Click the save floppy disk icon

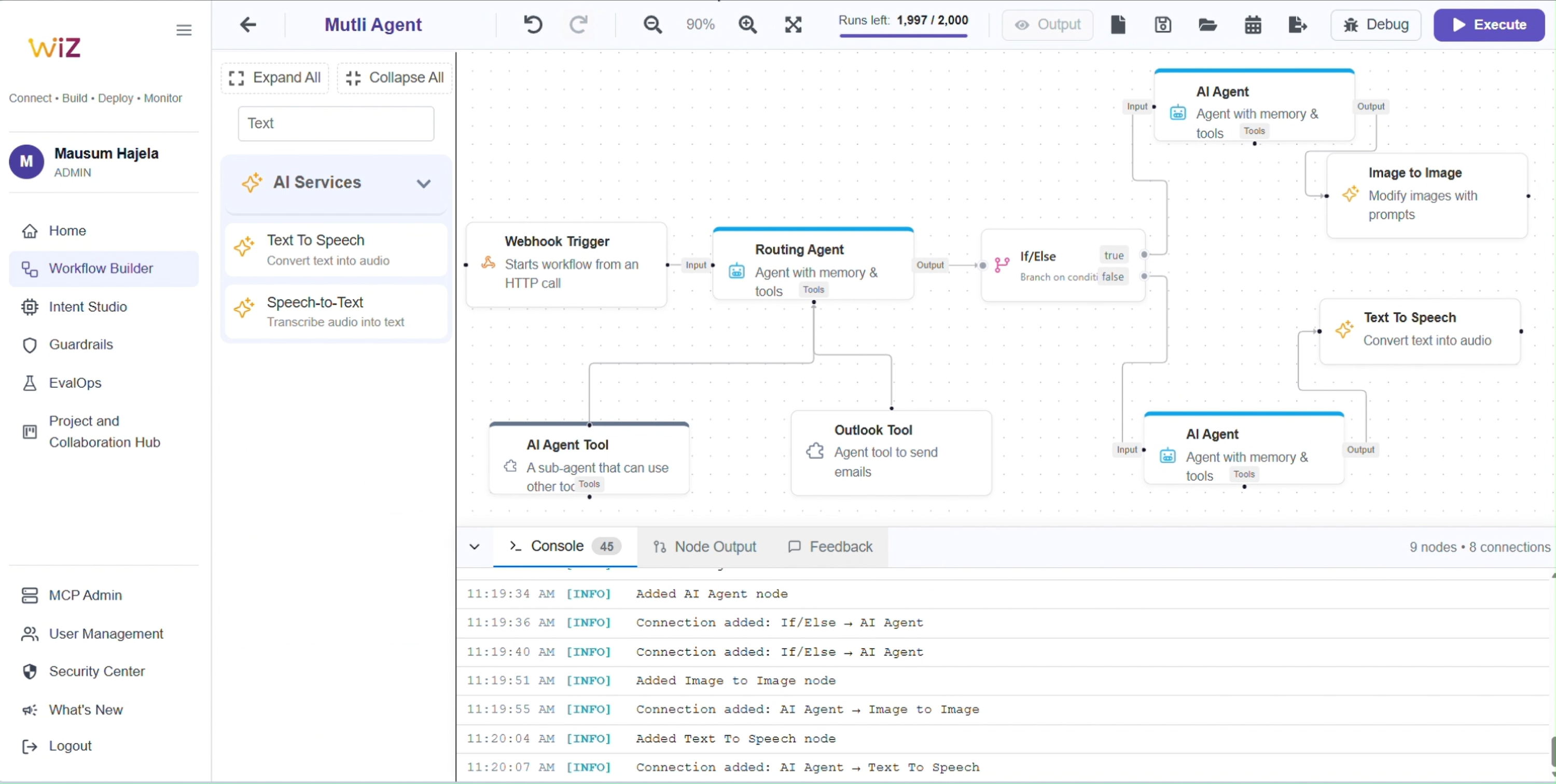click(x=1162, y=25)
